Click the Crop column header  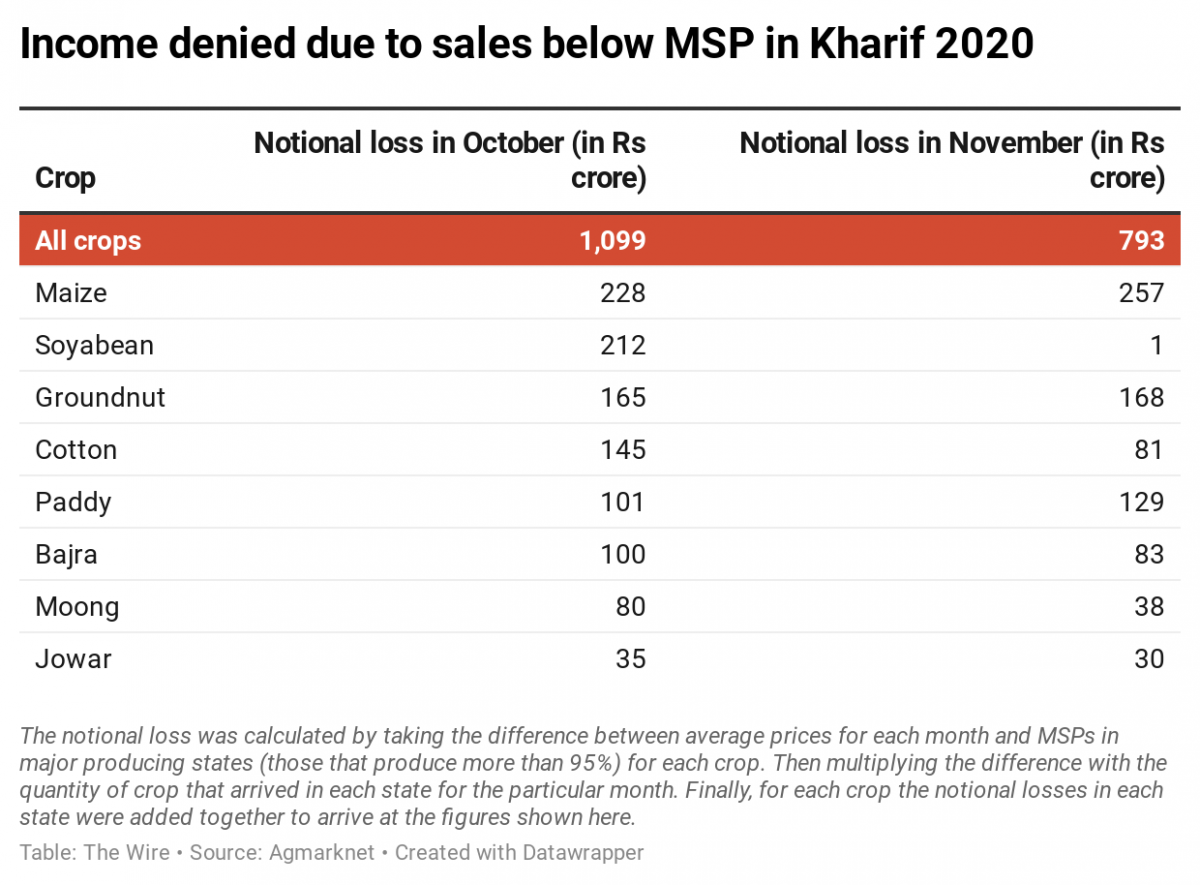(65, 178)
